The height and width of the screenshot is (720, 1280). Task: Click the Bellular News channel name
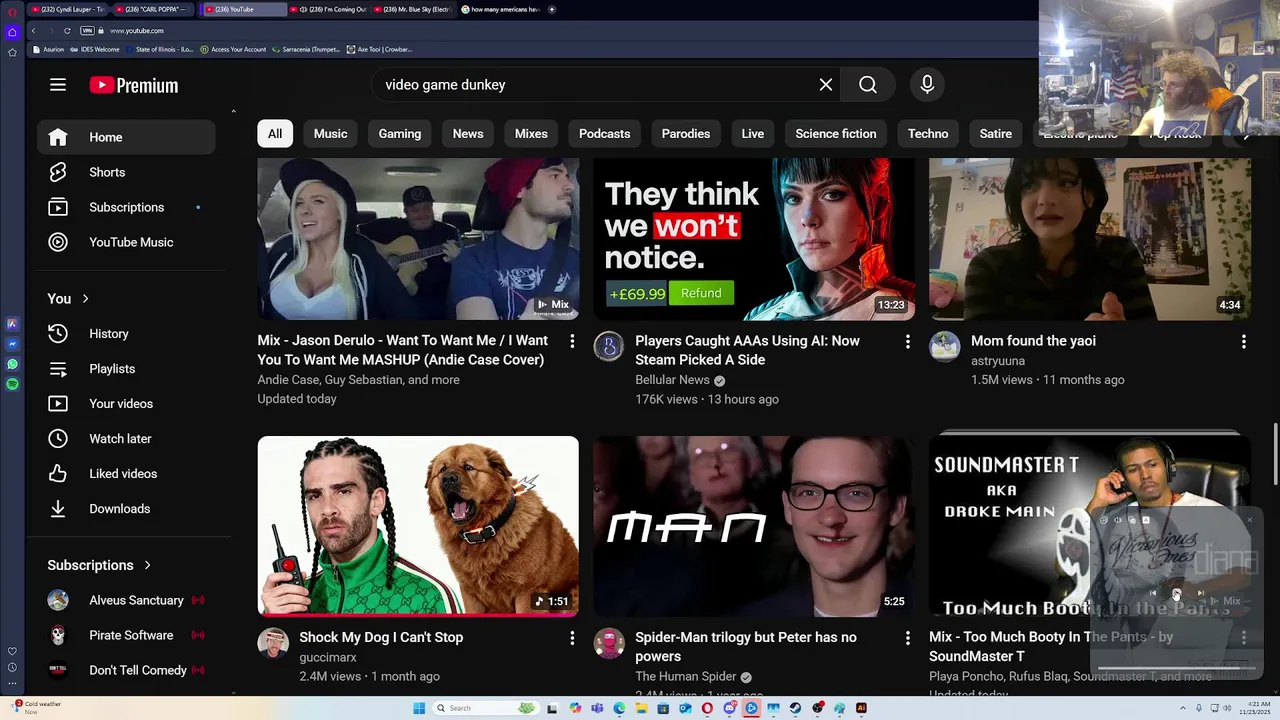(x=672, y=380)
